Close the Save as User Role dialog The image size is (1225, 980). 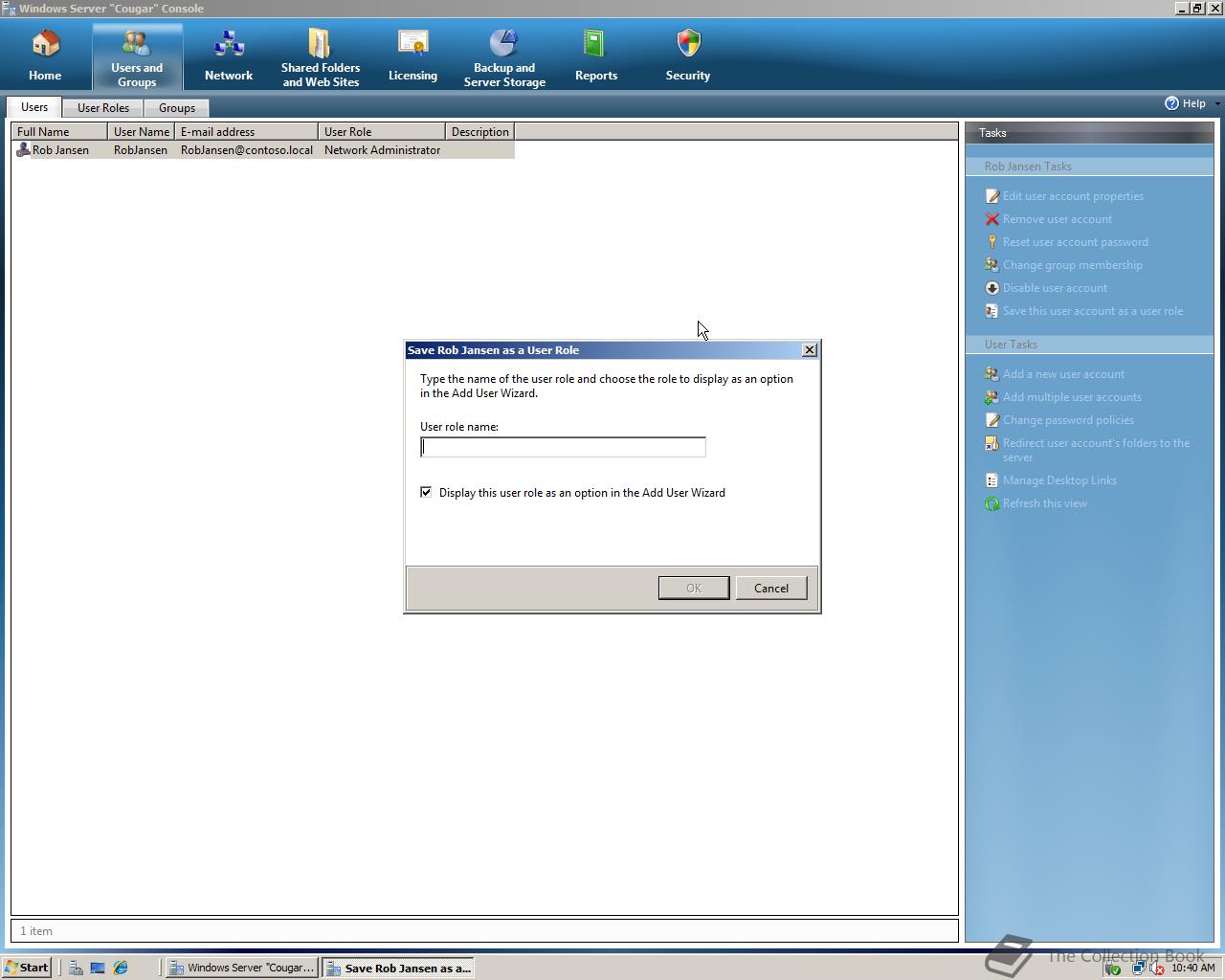[810, 350]
